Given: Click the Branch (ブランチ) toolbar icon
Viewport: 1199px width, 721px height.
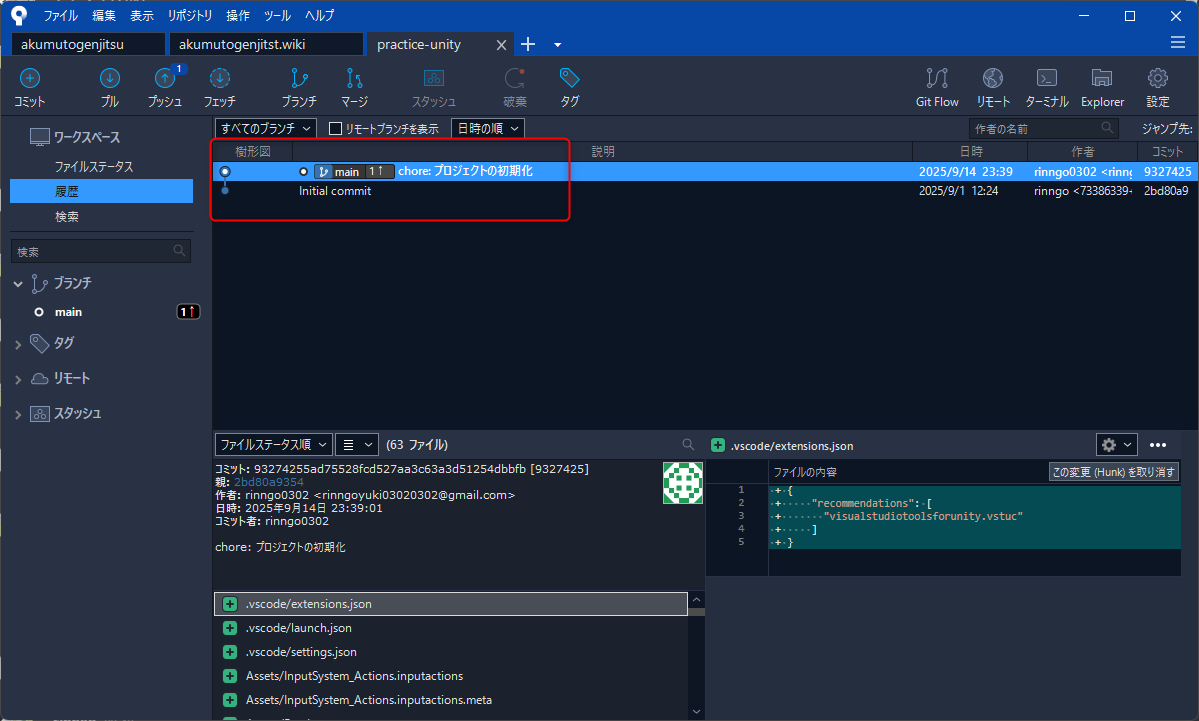Looking at the screenshot, I should (299, 78).
